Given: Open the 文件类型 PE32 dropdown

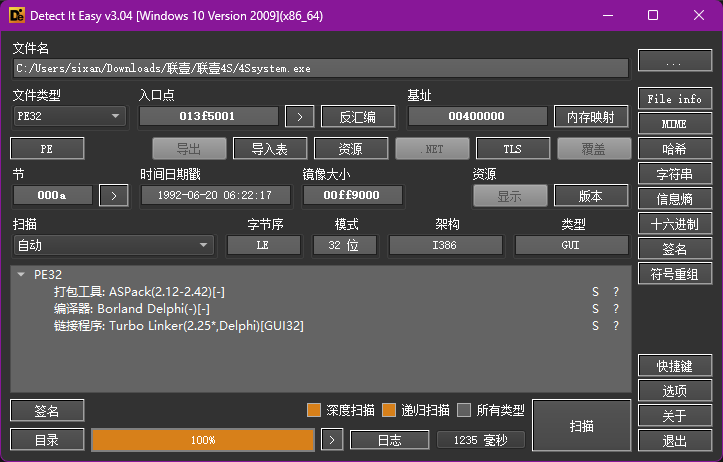Looking at the screenshot, I should click(x=68, y=116).
